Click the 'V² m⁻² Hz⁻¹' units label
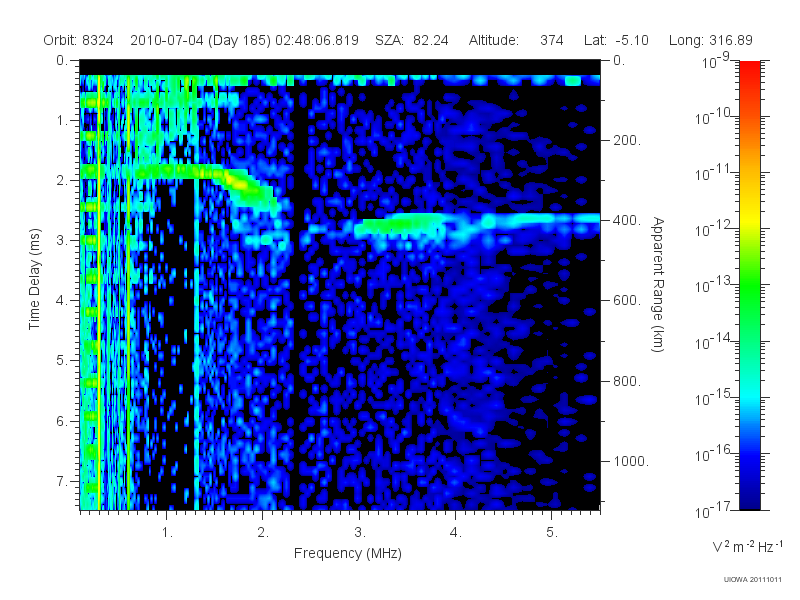Viewport: 800px width, 600px height. (747, 546)
